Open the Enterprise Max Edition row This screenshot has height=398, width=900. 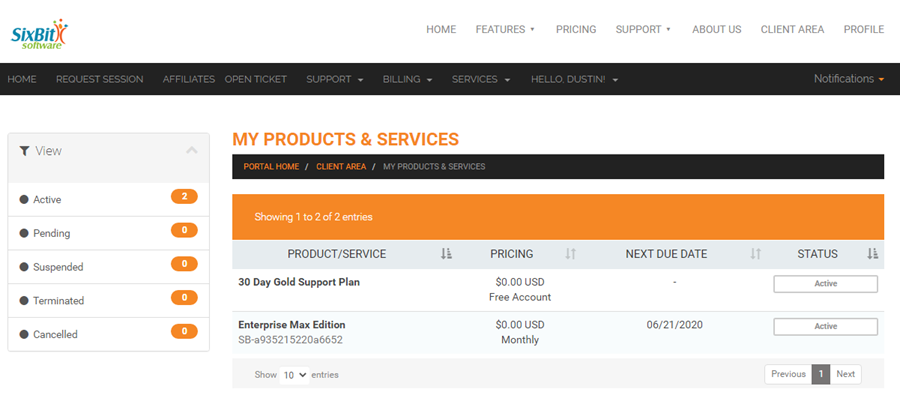[558, 333]
